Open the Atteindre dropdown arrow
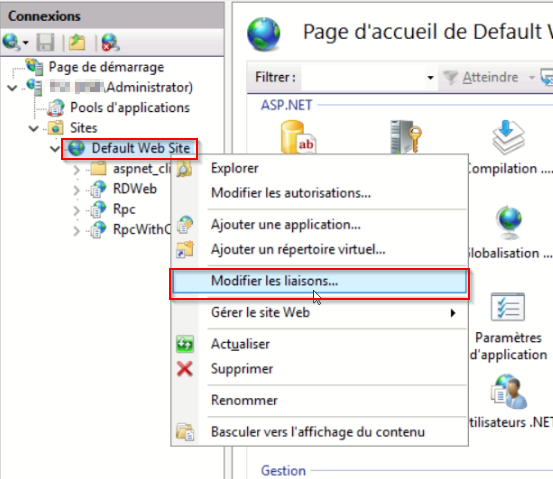Viewport: 553px width, 479px height. pos(532,77)
